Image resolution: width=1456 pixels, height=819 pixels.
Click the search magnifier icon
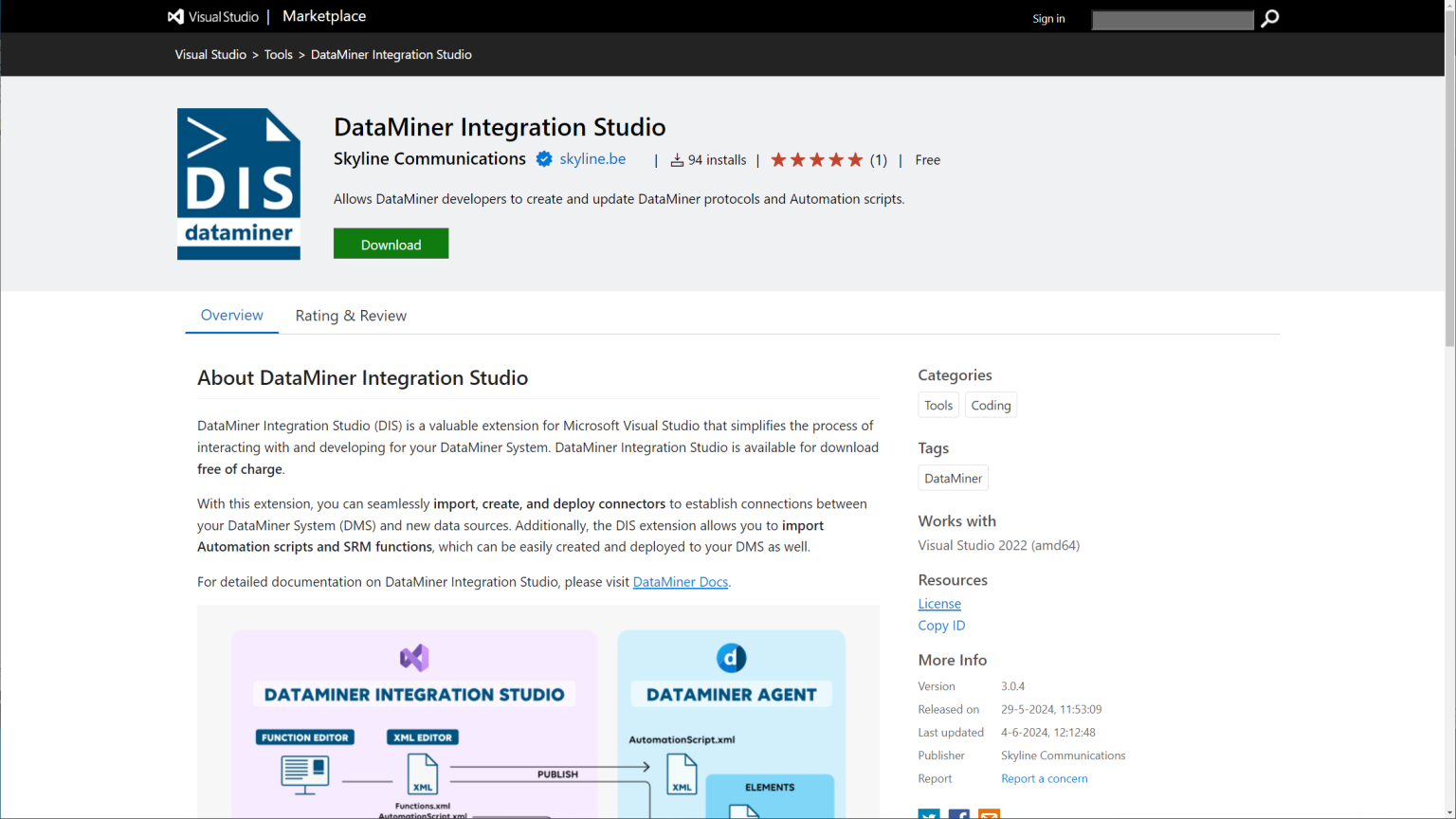[1269, 17]
